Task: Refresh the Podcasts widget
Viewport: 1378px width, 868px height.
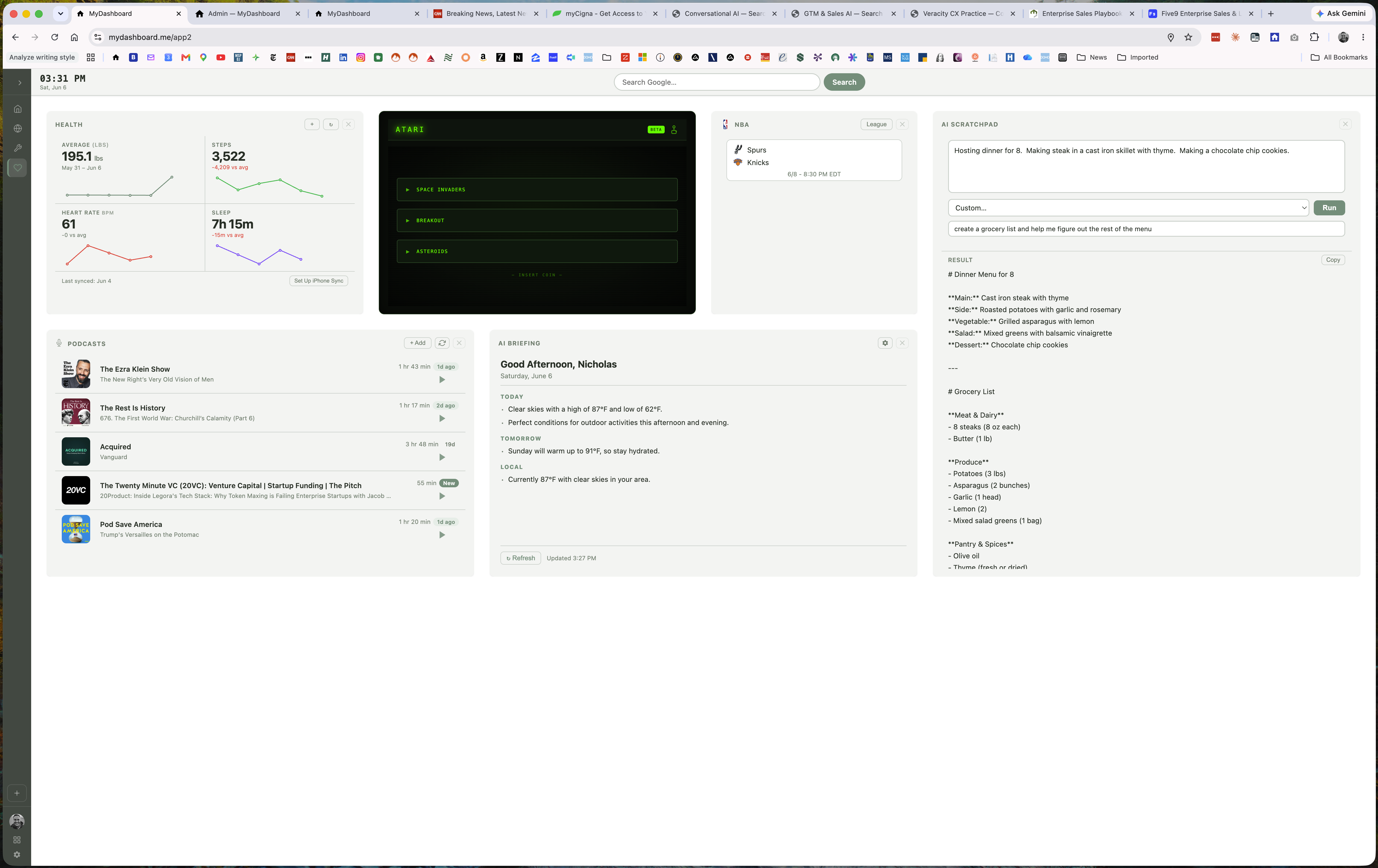Action: pyautogui.click(x=442, y=343)
